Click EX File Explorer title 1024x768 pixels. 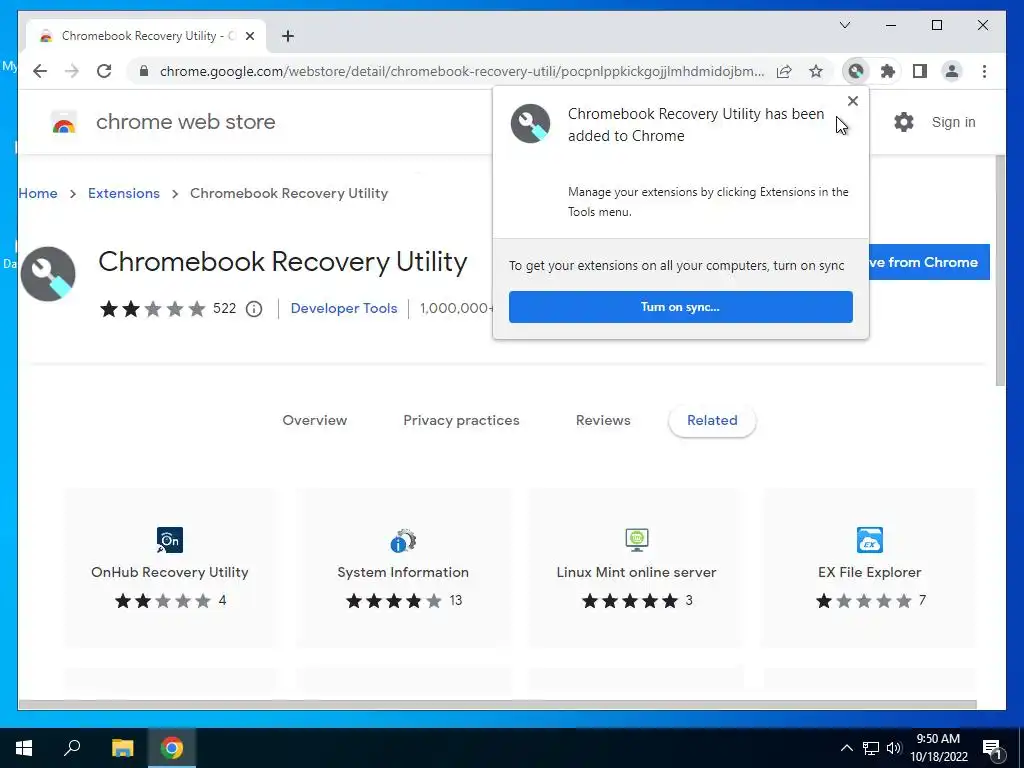pyautogui.click(x=870, y=572)
